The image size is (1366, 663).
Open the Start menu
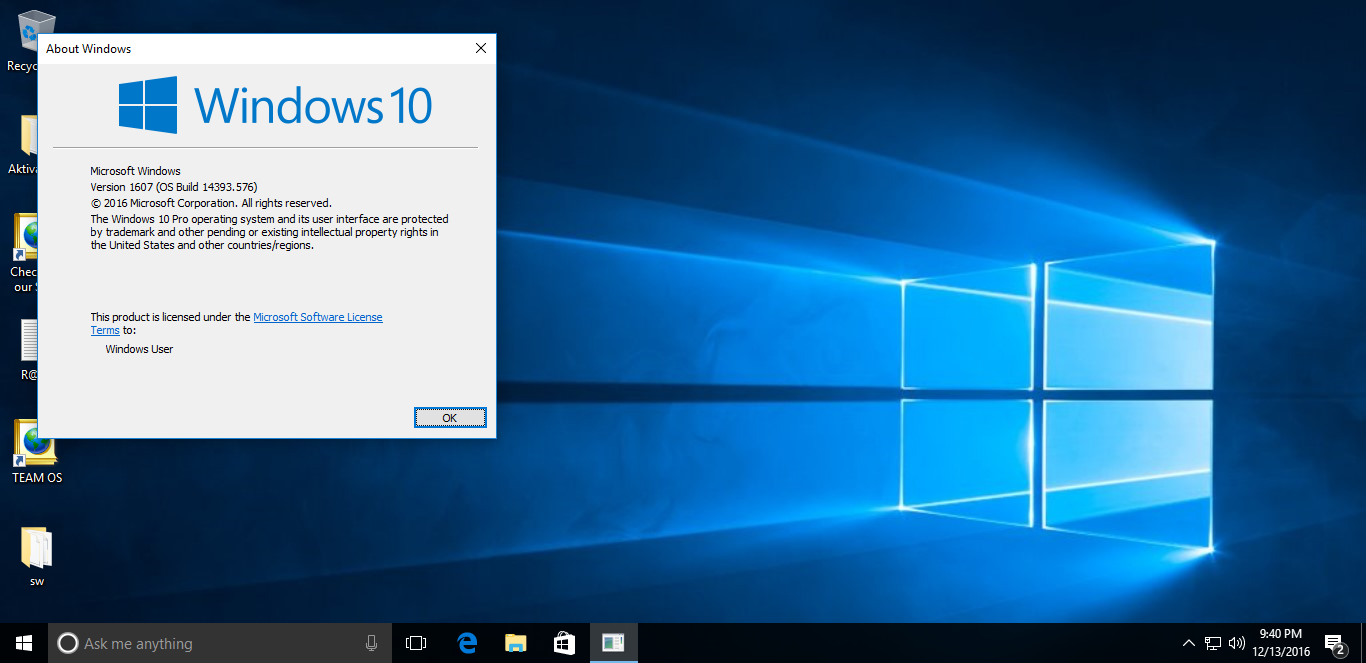tap(24, 643)
